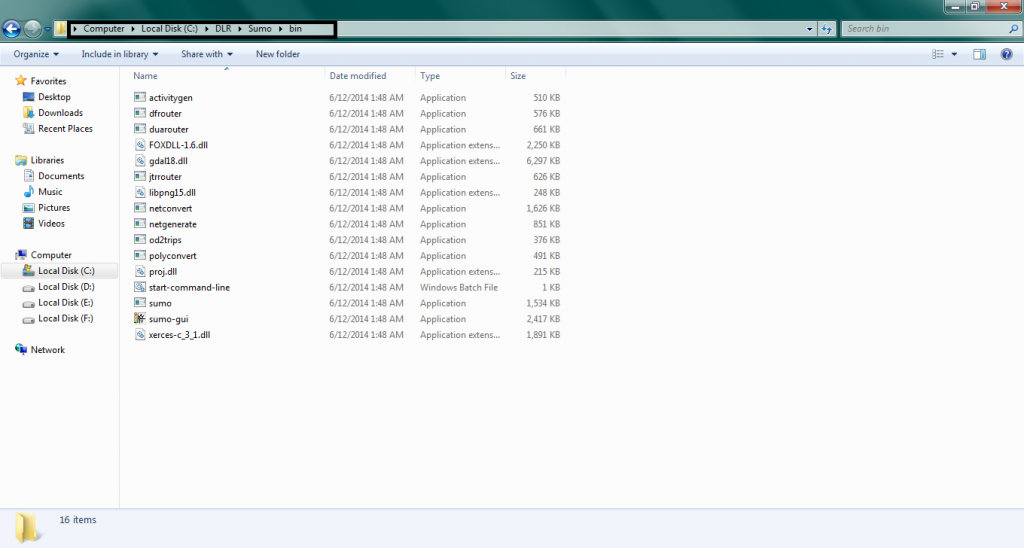Toggle the preview pane icon
Viewport: 1024px width, 548px height.
pos(980,54)
